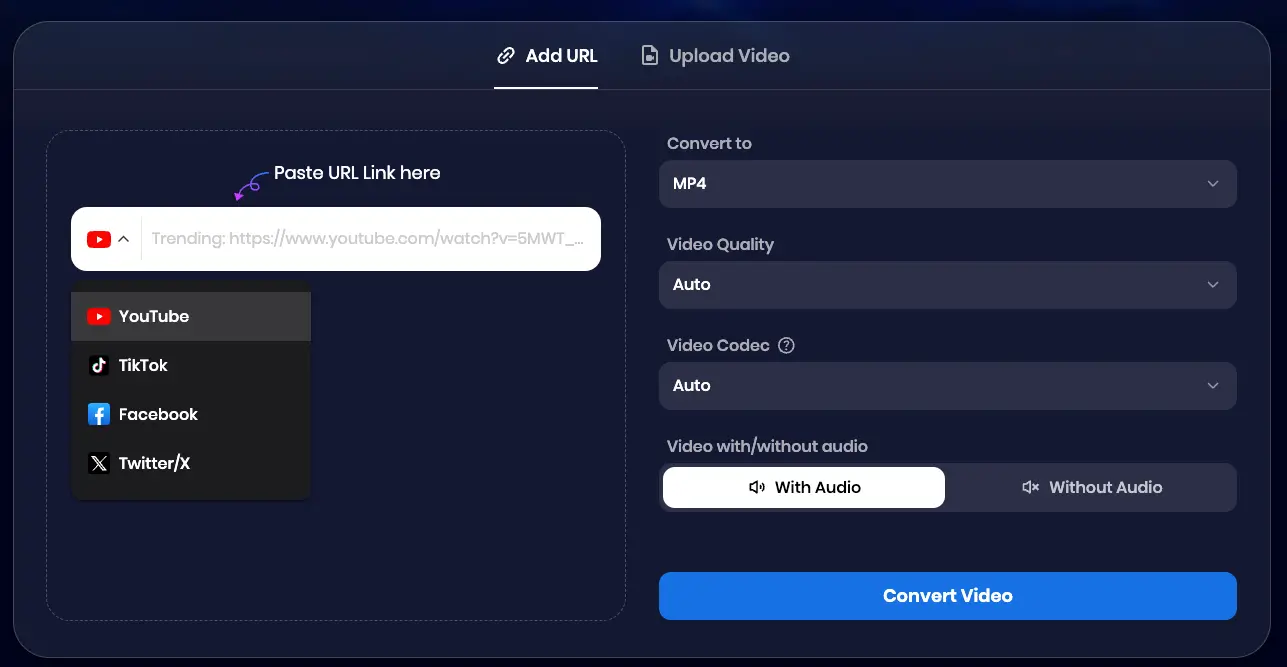Screen dimensions: 1287x667
Task: Click the Facebook logo icon
Action: point(98,415)
